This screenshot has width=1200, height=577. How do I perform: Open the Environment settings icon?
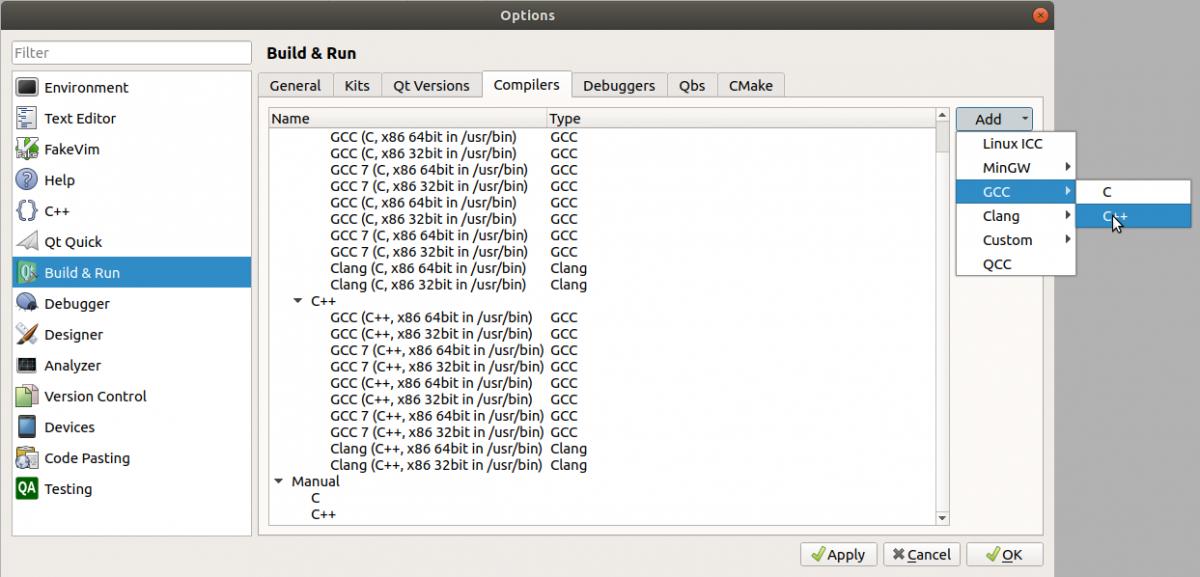click(x=25, y=87)
